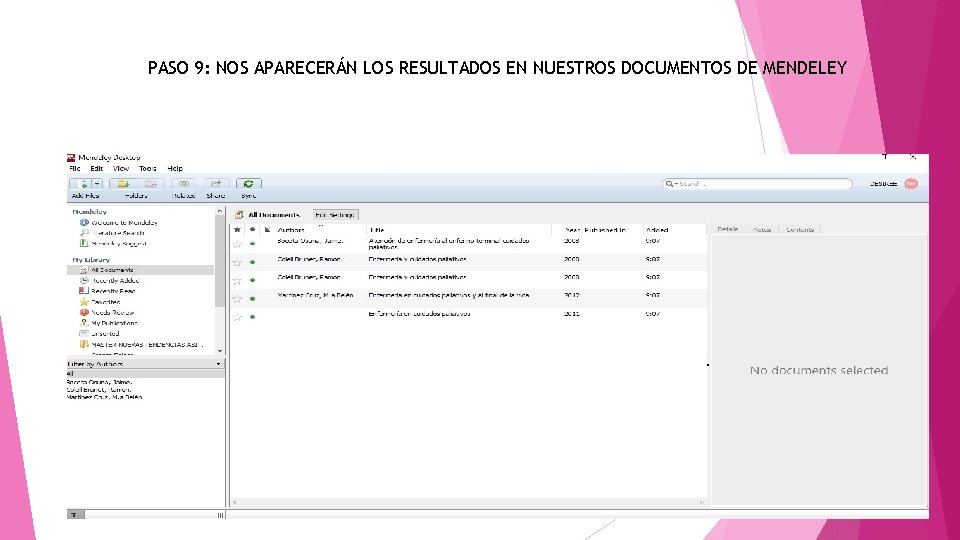Click the Create Folder toolbar icon
960x540 pixels.
click(123, 184)
